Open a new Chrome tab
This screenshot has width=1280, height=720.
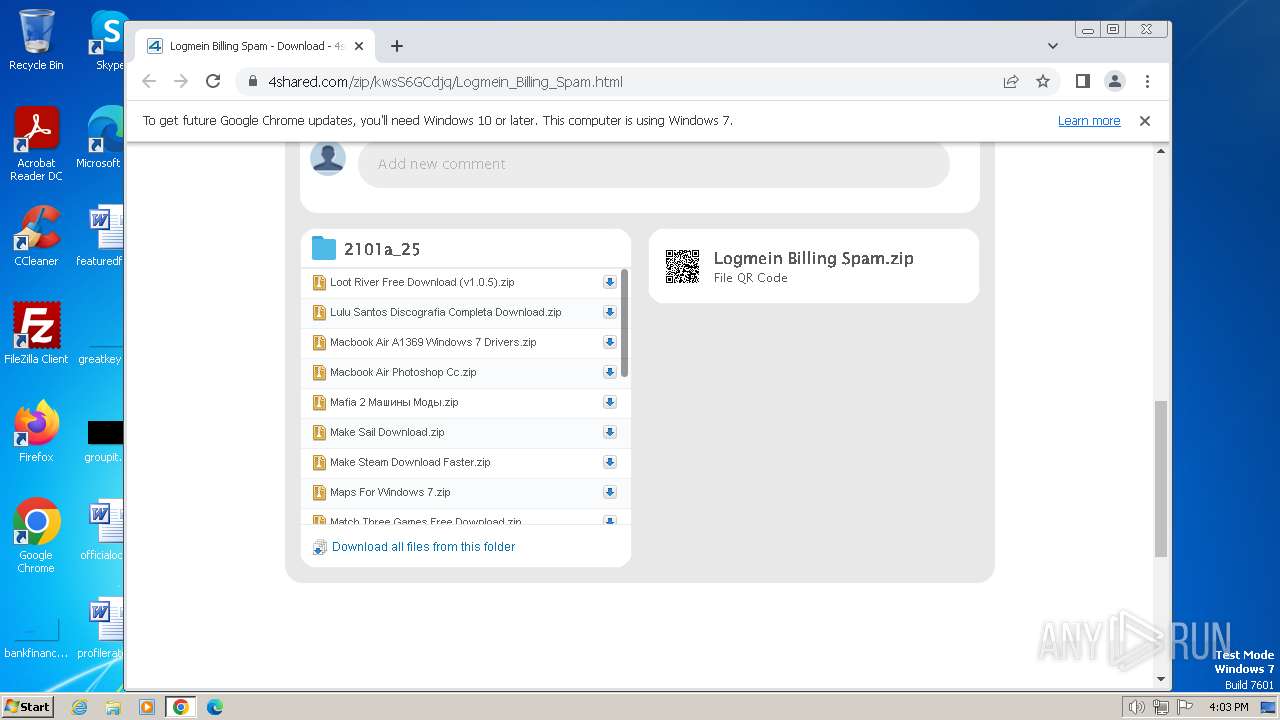point(397,46)
